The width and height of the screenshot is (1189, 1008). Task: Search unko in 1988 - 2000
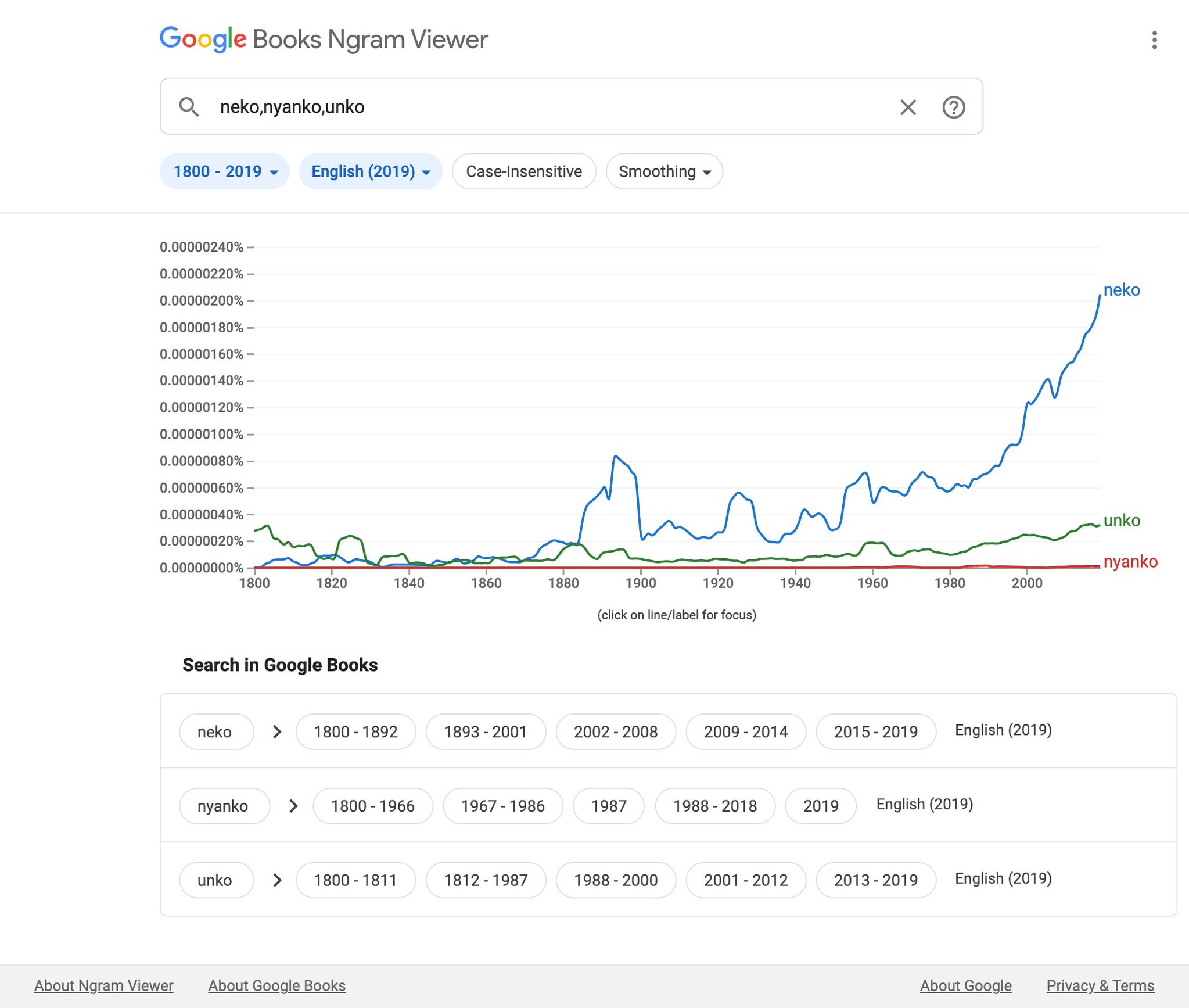[x=616, y=880]
